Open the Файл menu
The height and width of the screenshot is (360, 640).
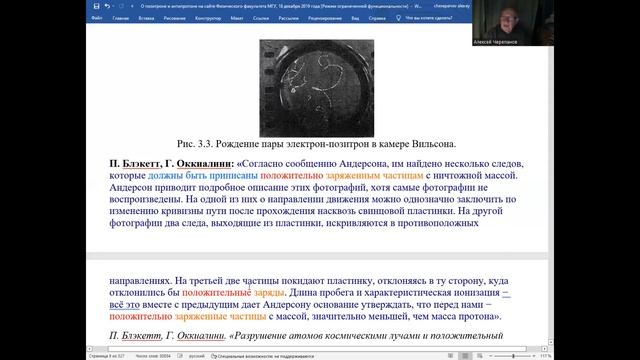97,18
